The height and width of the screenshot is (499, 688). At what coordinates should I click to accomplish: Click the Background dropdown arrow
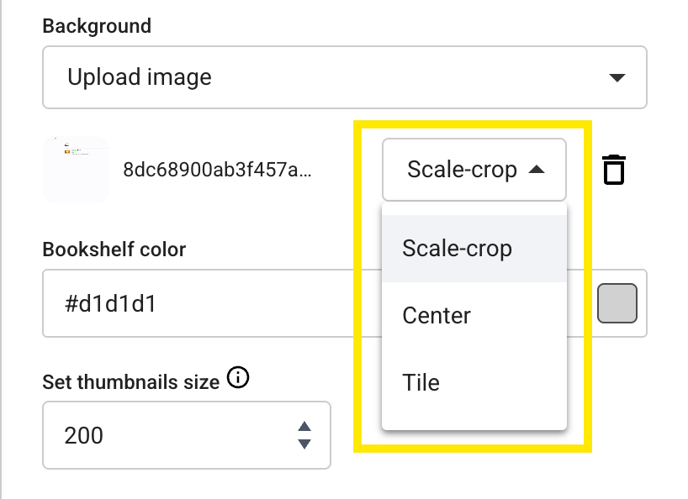(x=617, y=78)
